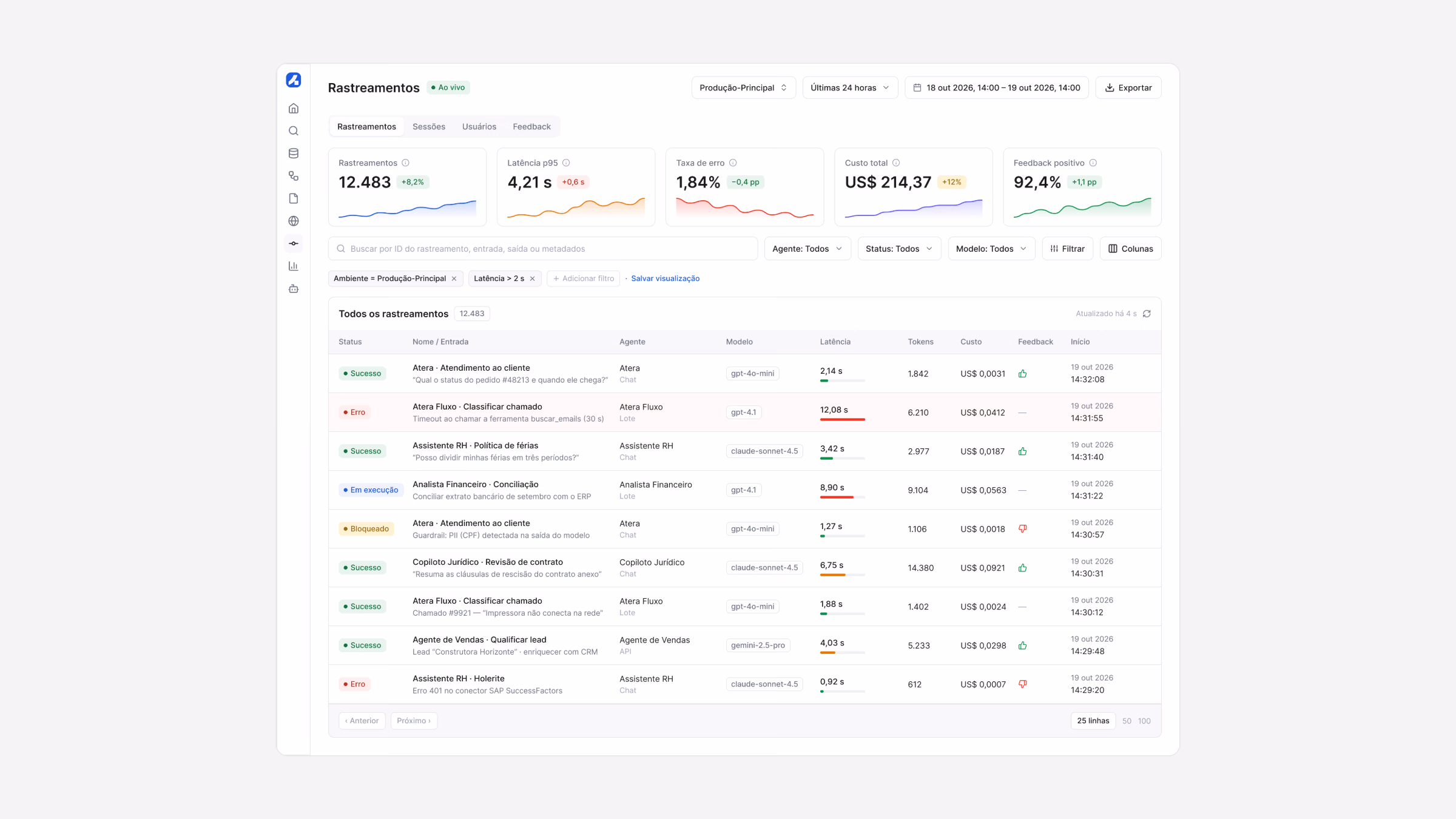The image size is (1456, 819).
Task: Open the search icon in sidebar
Action: point(294,131)
